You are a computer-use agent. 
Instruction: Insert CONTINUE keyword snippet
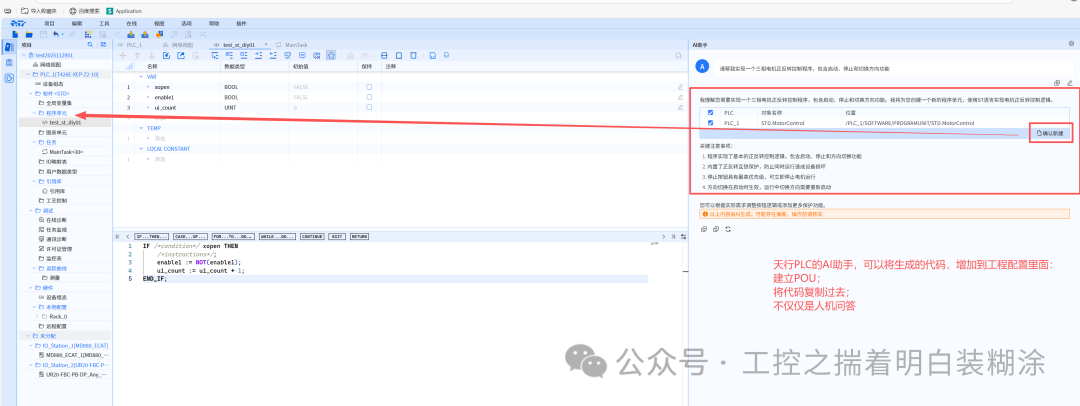click(312, 236)
